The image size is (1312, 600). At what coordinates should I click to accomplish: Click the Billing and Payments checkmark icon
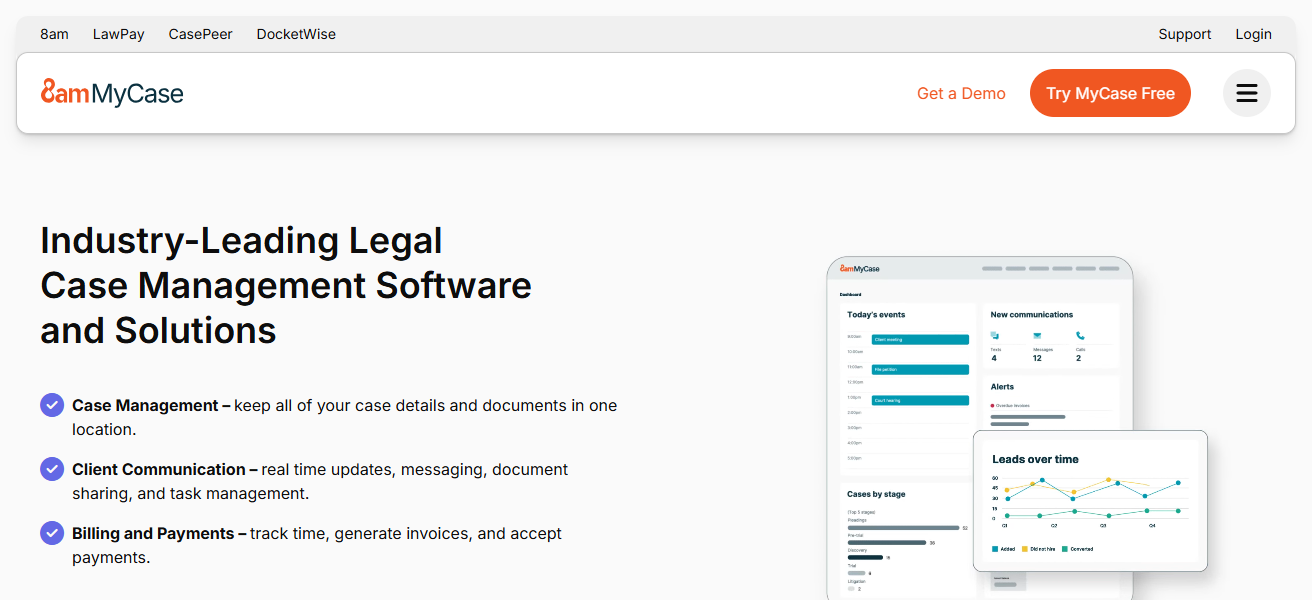(x=52, y=533)
